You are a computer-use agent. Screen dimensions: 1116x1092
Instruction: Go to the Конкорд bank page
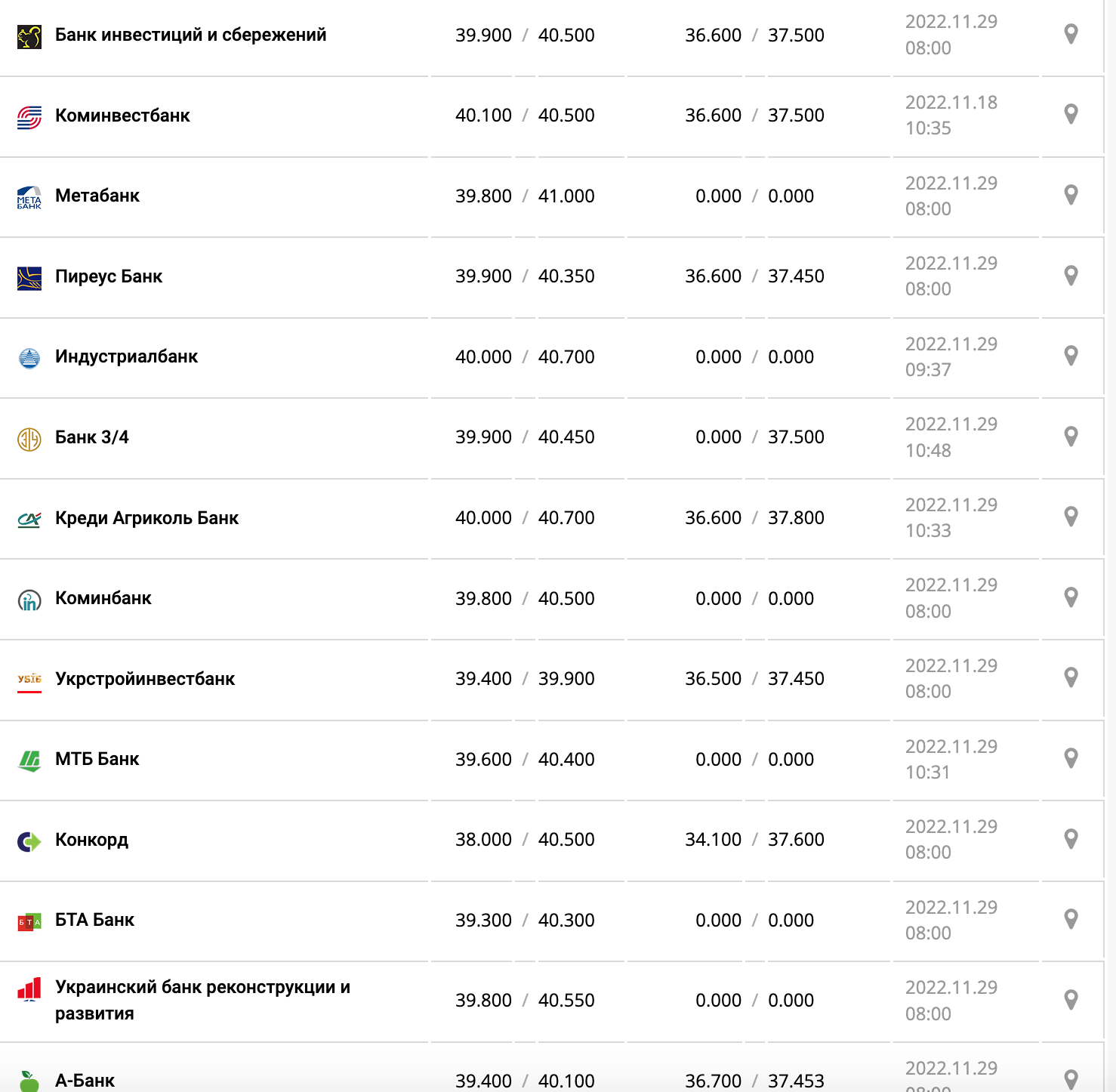(91, 840)
